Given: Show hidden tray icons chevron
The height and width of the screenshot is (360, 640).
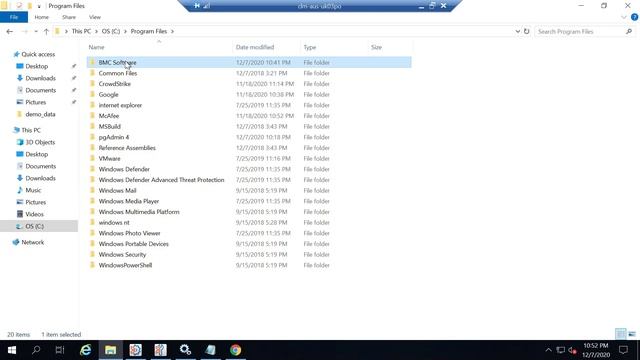Looking at the screenshot, I should 549,350.
